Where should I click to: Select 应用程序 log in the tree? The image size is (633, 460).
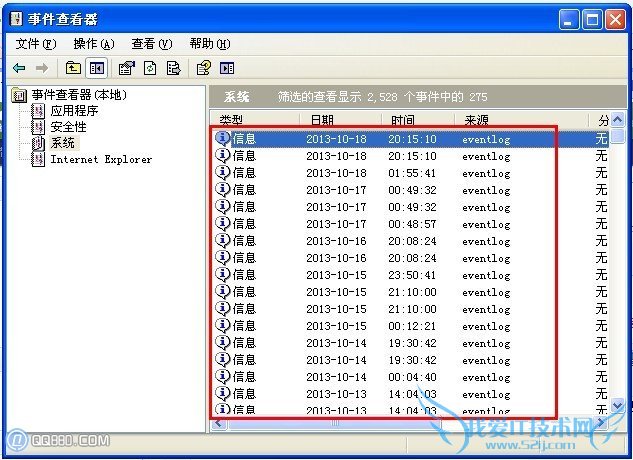coord(74,111)
